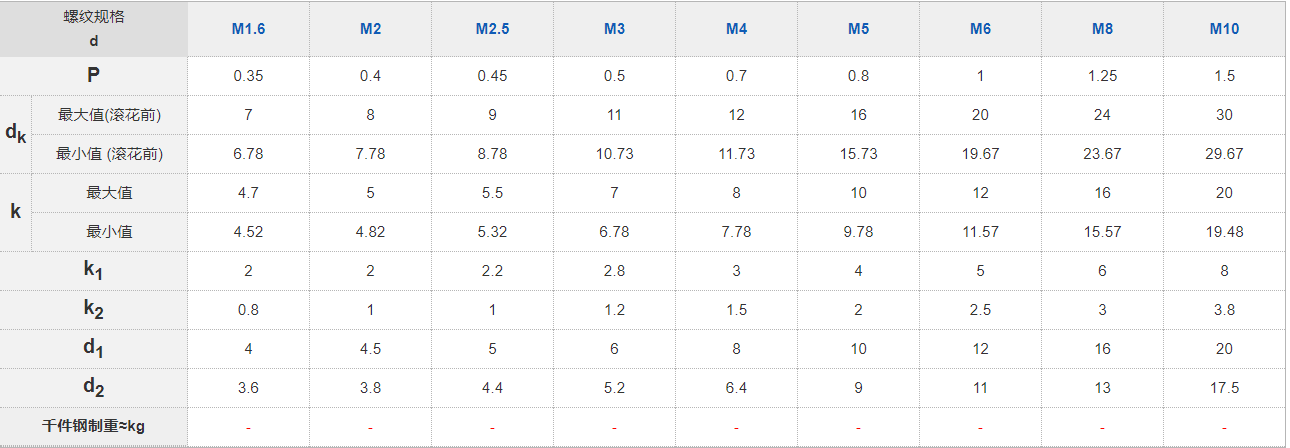Open the M3 column link
Image resolution: width=1290 pixels, height=448 pixels.
pyautogui.click(x=614, y=29)
